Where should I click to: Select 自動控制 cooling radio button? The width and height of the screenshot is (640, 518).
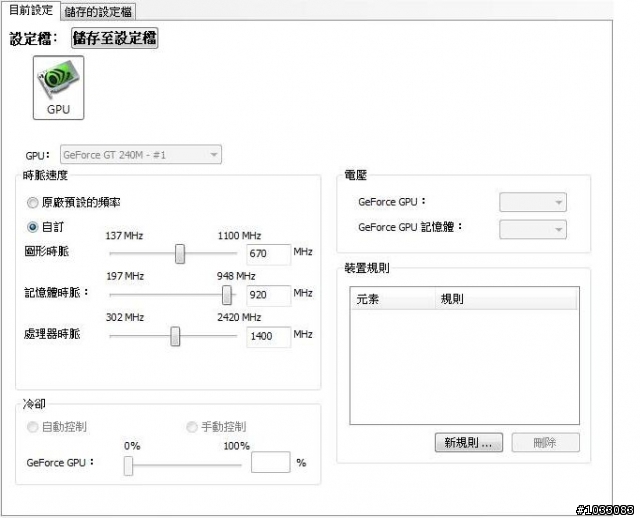[x=32, y=427]
